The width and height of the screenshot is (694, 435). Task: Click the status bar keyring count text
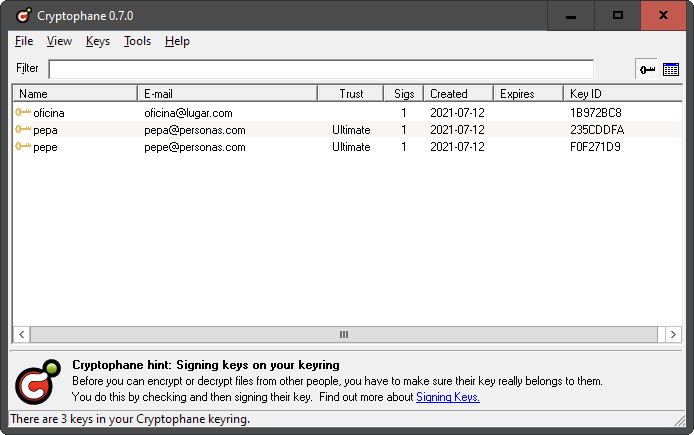click(x=130, y=419)
